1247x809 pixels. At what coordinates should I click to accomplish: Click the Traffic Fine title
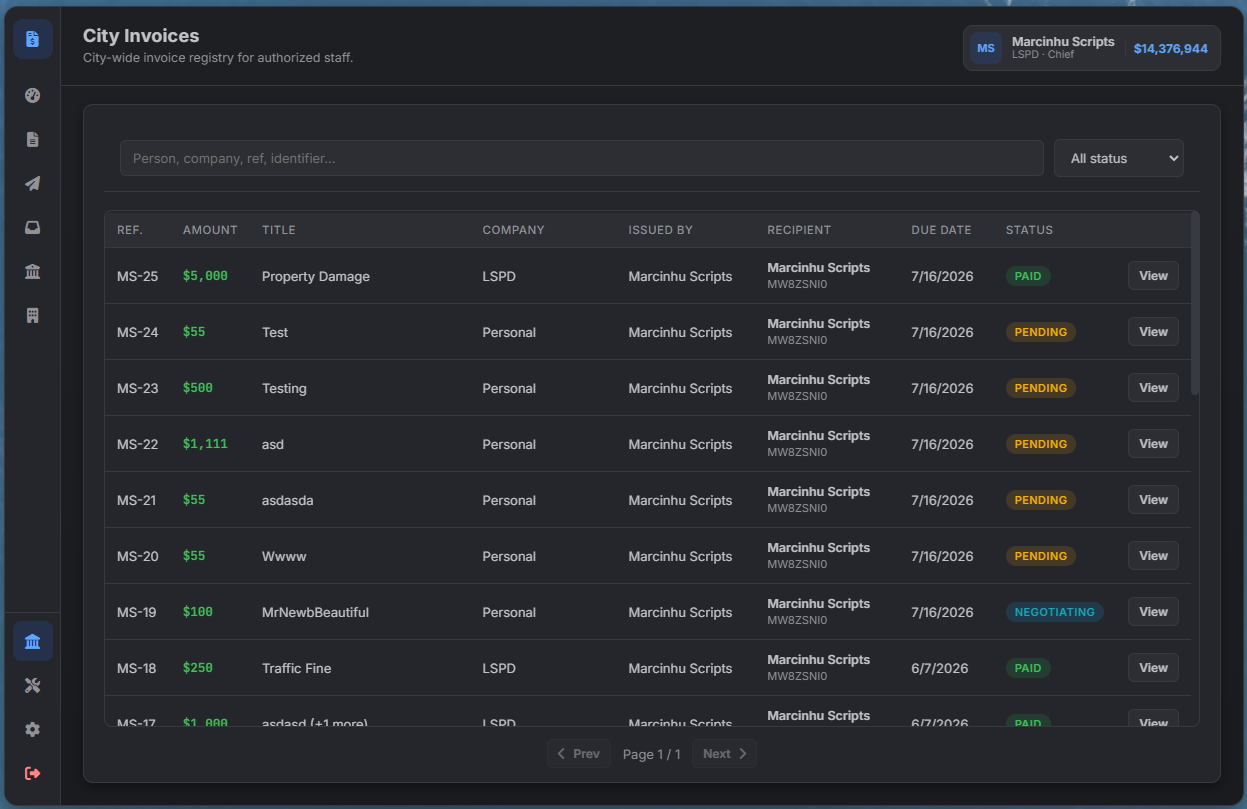pos(296,668)
